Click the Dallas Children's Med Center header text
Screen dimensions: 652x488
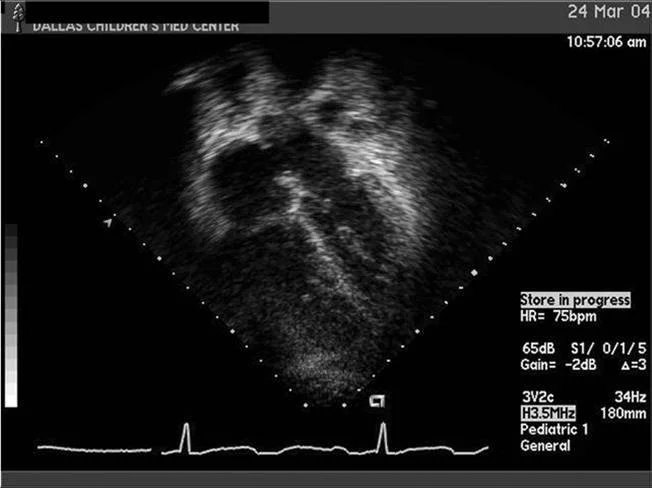(136, 27)
